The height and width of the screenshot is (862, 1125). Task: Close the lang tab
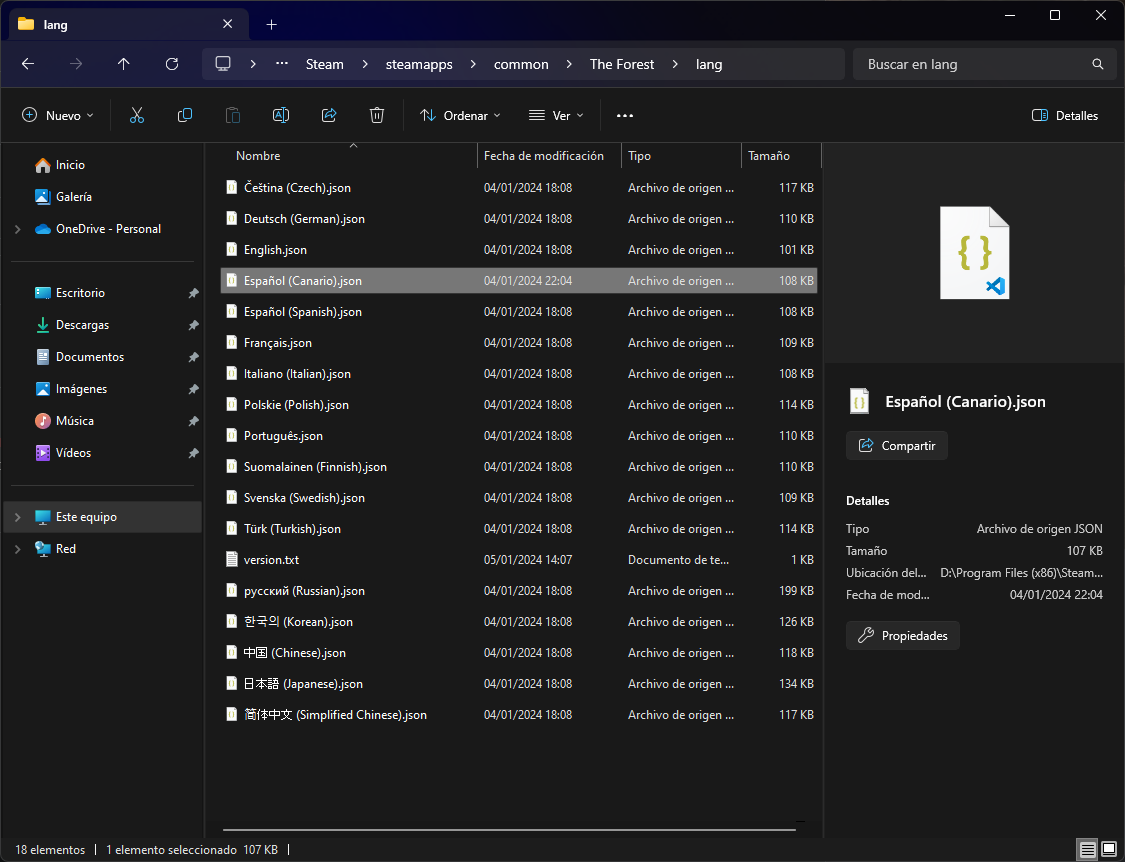coord(227,24)
